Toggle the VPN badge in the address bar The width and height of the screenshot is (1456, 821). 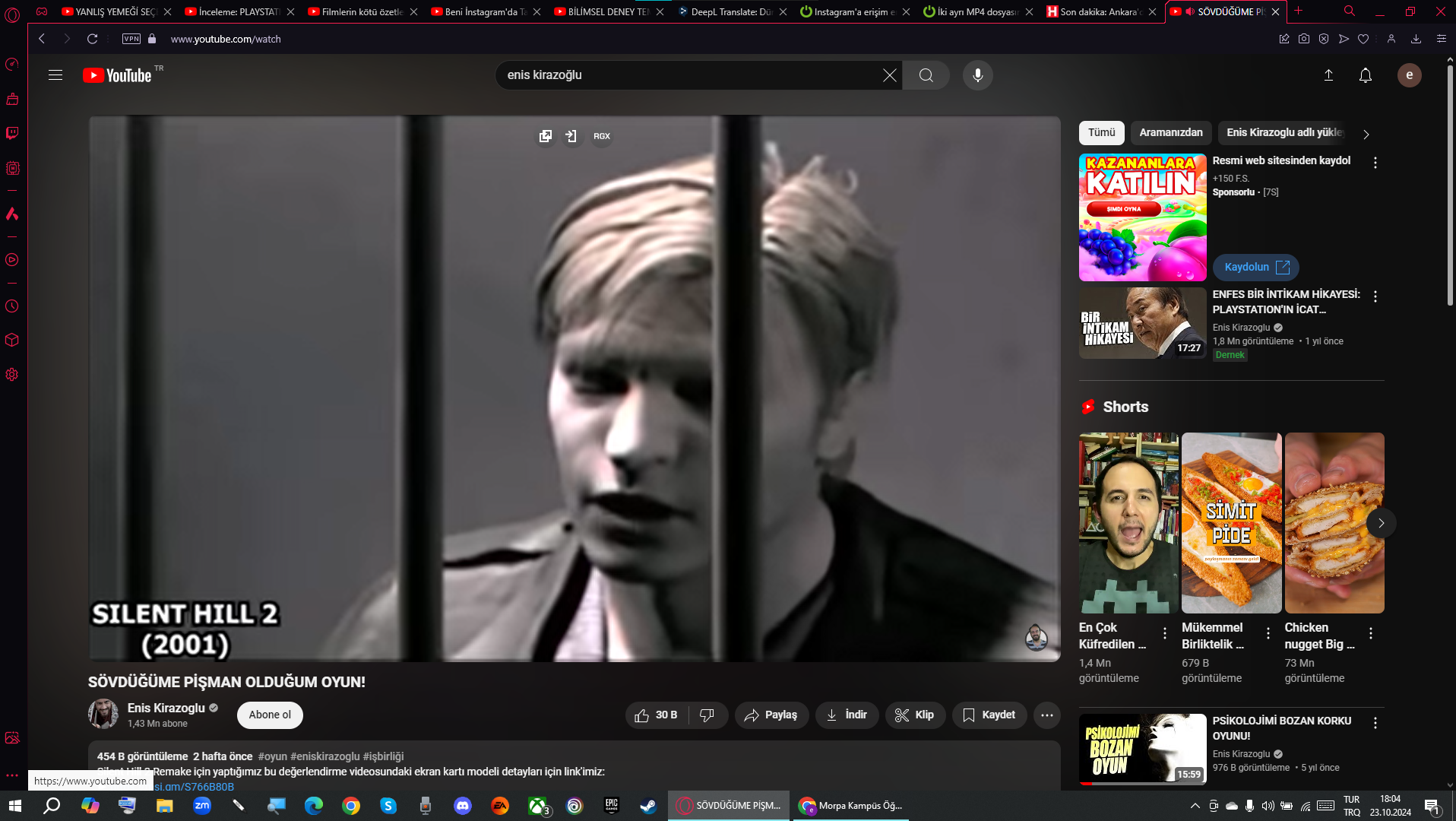point(131,39)
